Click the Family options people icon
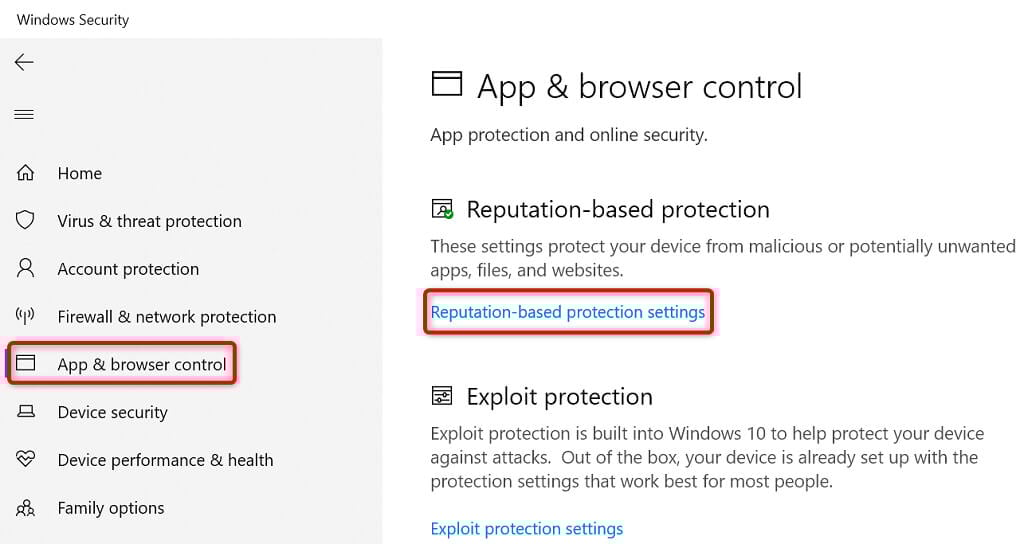1024x544 pixels. pyautogui.click(x=26, y=508)
